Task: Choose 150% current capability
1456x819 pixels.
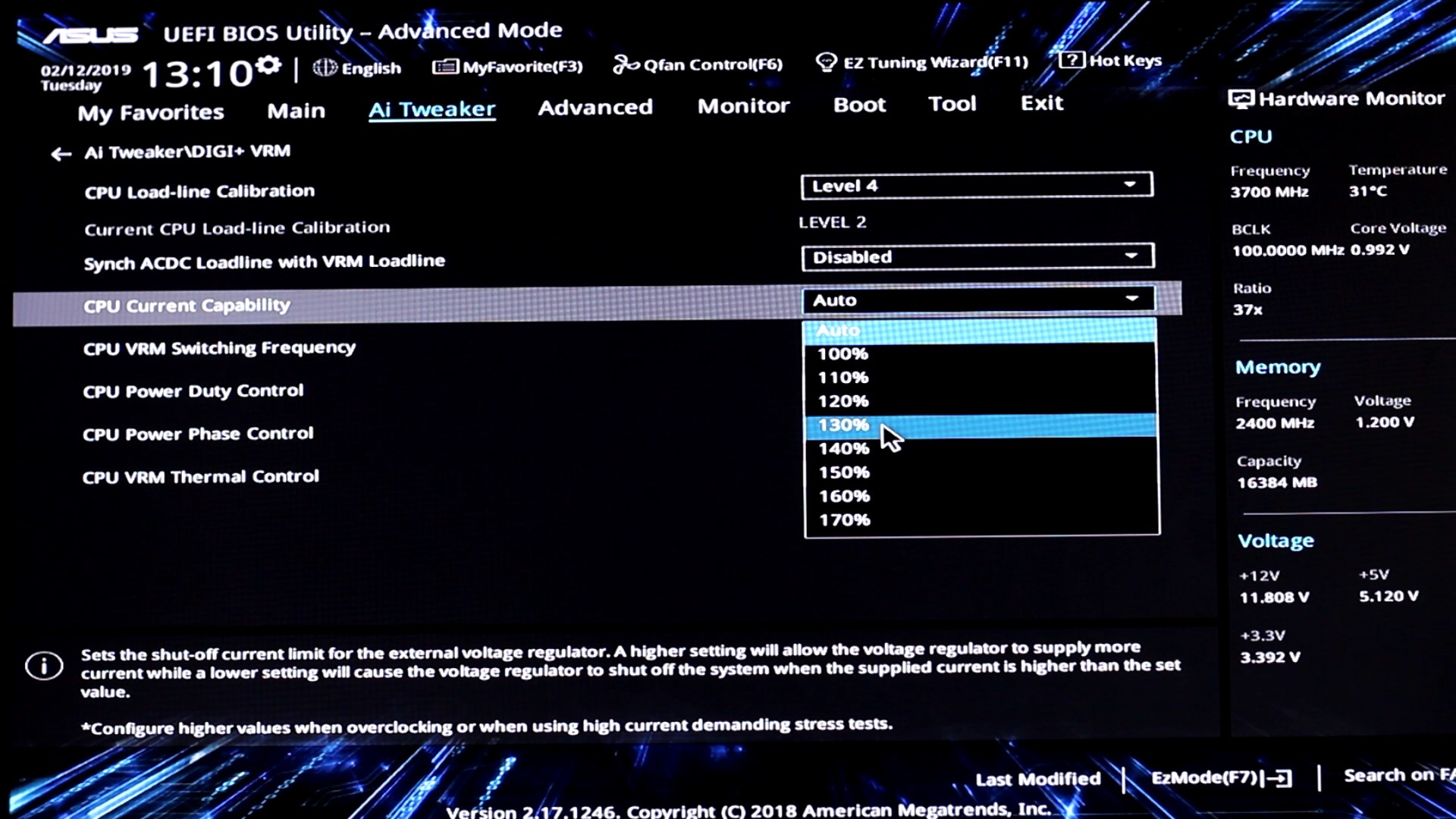Action: pos(981,472)
